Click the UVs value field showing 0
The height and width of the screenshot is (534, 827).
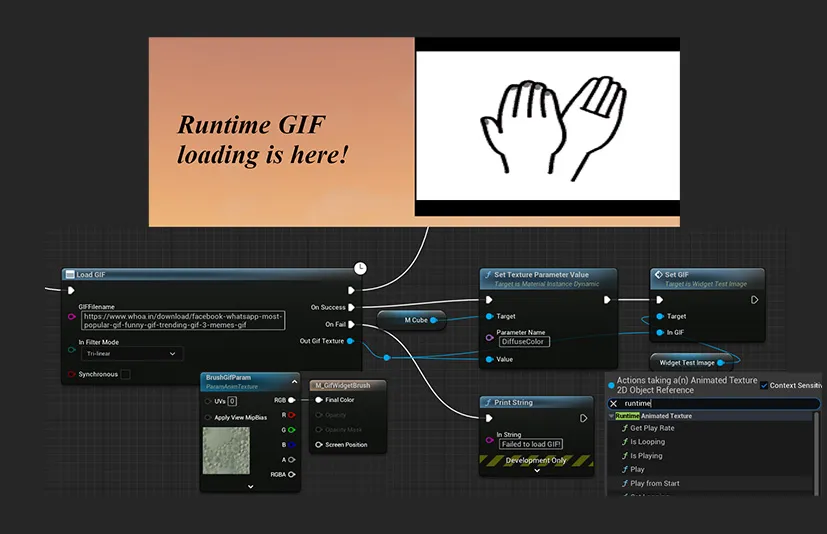pyautogui.click(x=232, y=401)
